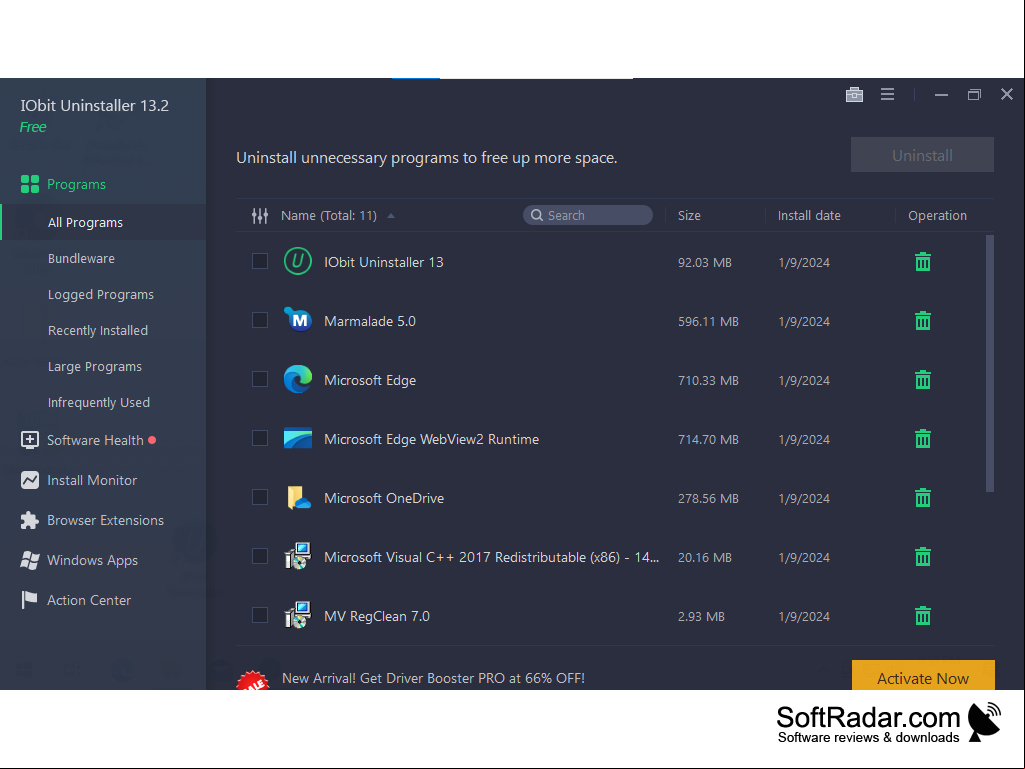Click the IObit Uninstaller 13 app icon
The width and height of the screenshot is (1025, 769).
click(297, 262)
